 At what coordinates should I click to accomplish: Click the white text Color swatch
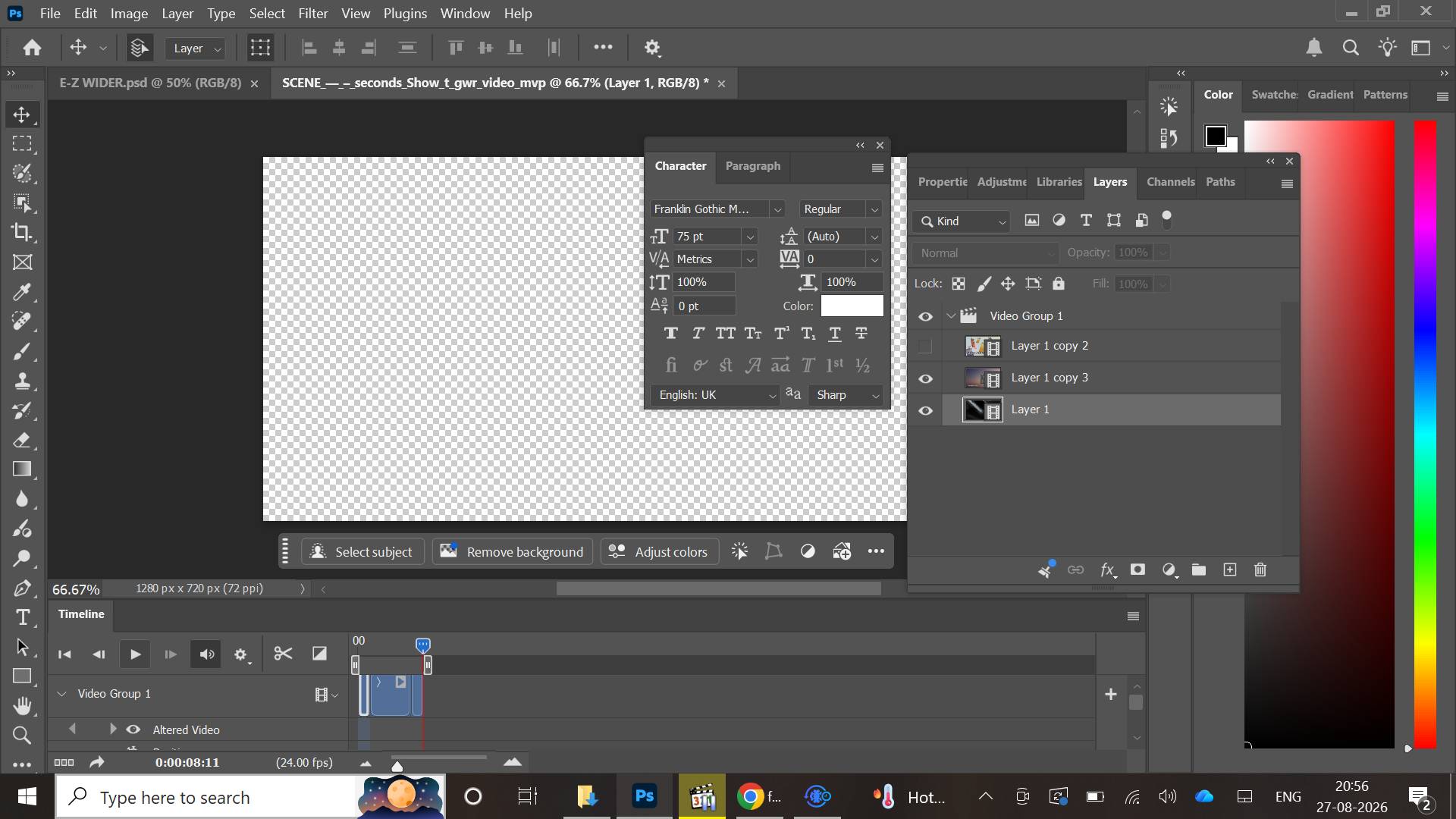(852, 306)
